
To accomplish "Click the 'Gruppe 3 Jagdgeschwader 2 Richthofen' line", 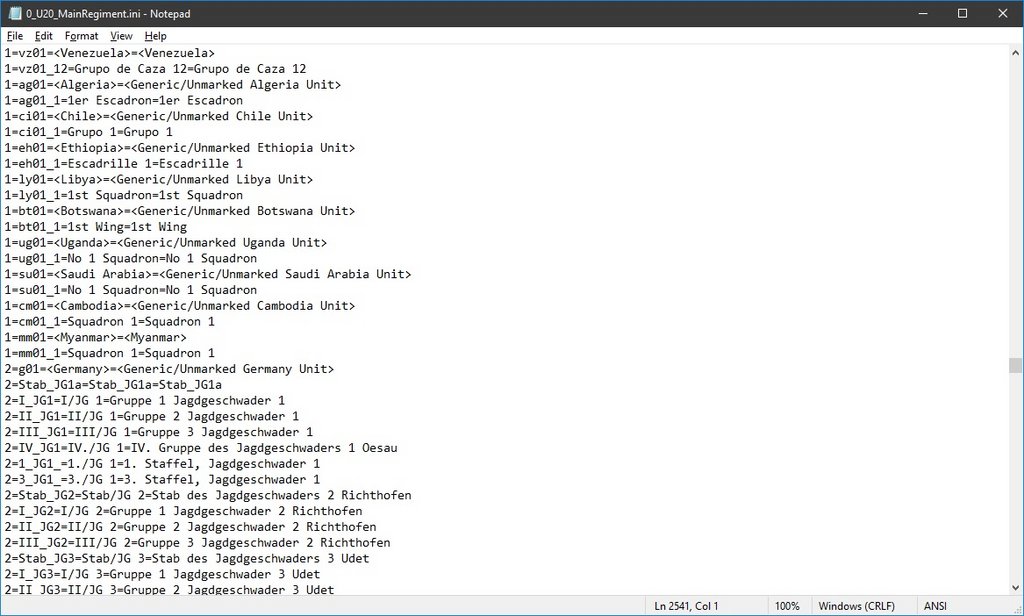I will [x=197, y=542].
